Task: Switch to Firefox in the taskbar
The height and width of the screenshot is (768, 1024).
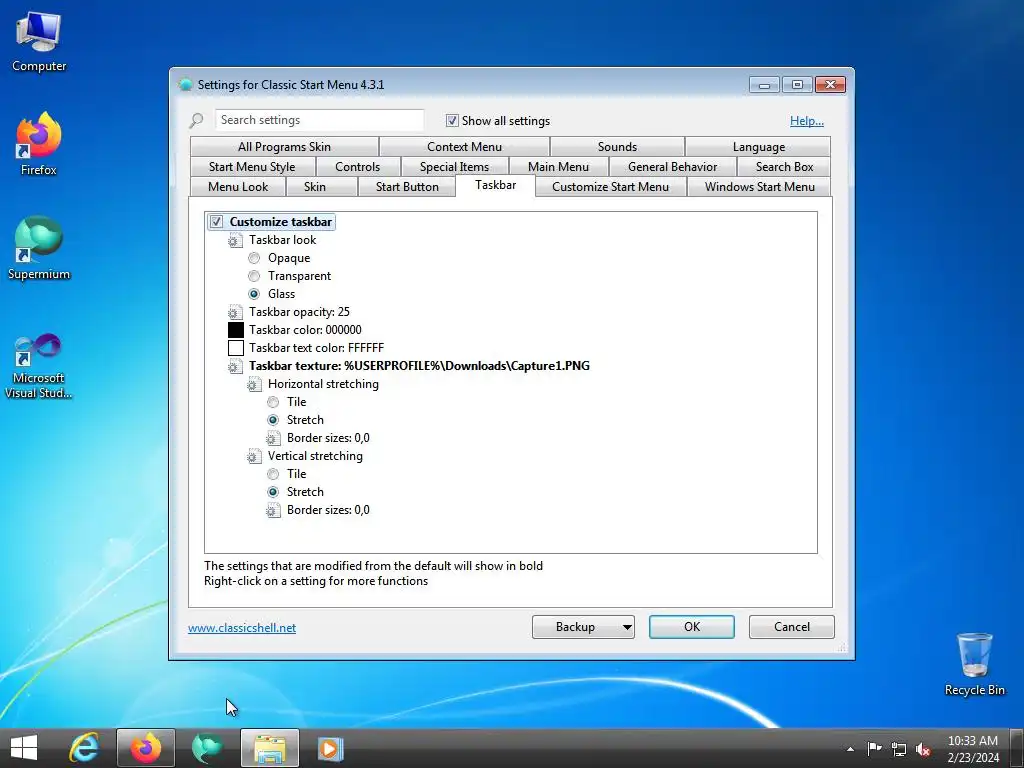Action: (x=146, y=748)
